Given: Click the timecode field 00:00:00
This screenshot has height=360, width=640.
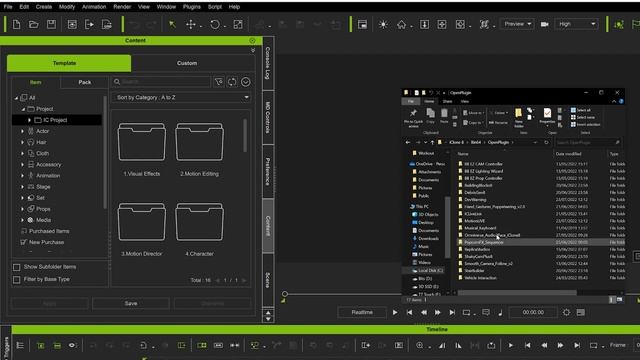Looking at the screenshot, I should coord(533,312).
